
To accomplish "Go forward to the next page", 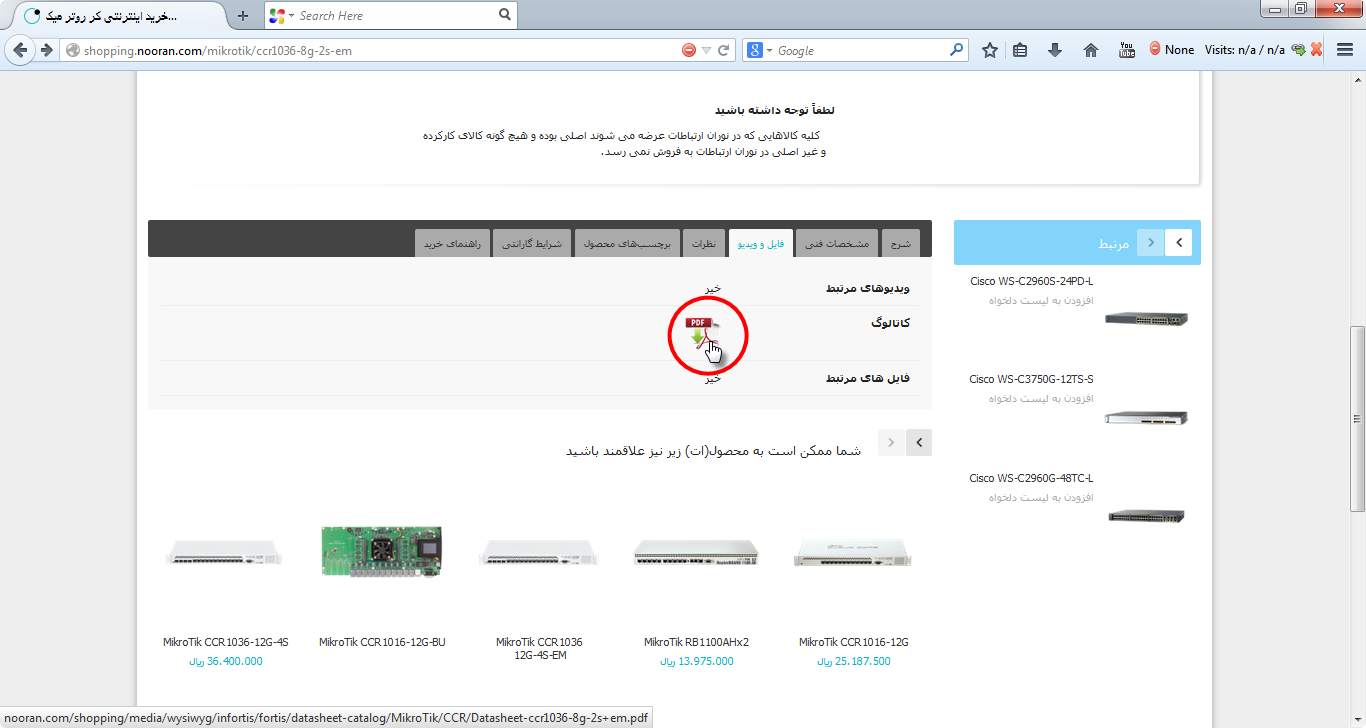I will pos(46,50).
